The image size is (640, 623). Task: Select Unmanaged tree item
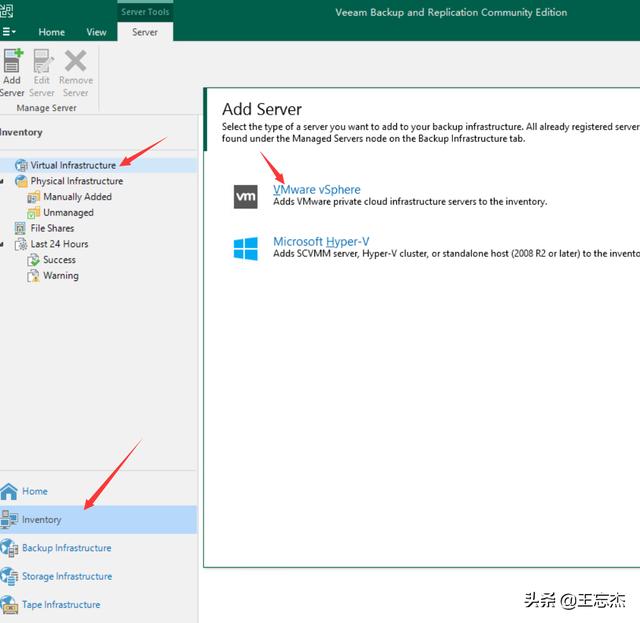68,213
